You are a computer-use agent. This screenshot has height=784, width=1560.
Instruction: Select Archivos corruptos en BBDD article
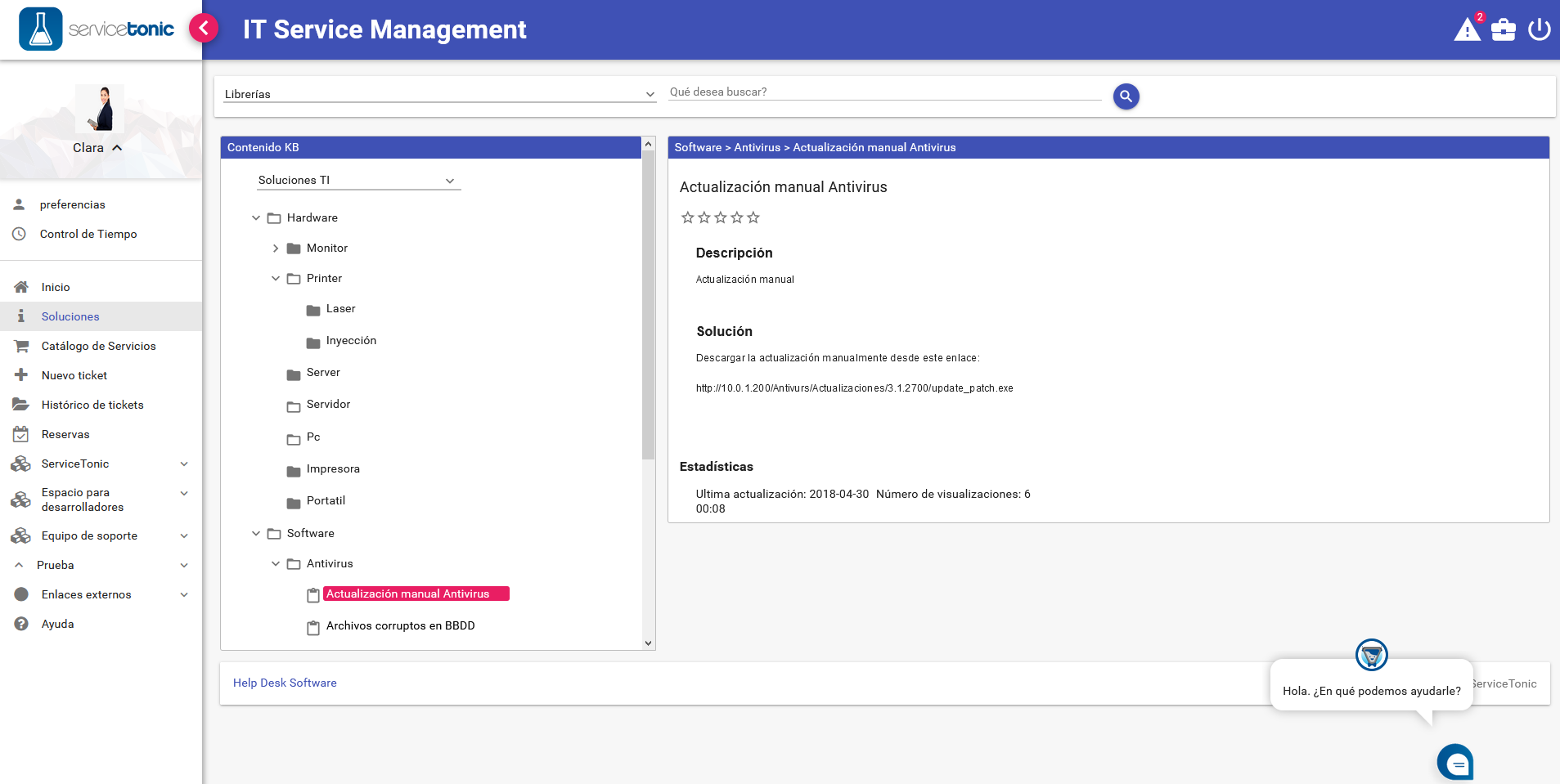click(400, 626)
